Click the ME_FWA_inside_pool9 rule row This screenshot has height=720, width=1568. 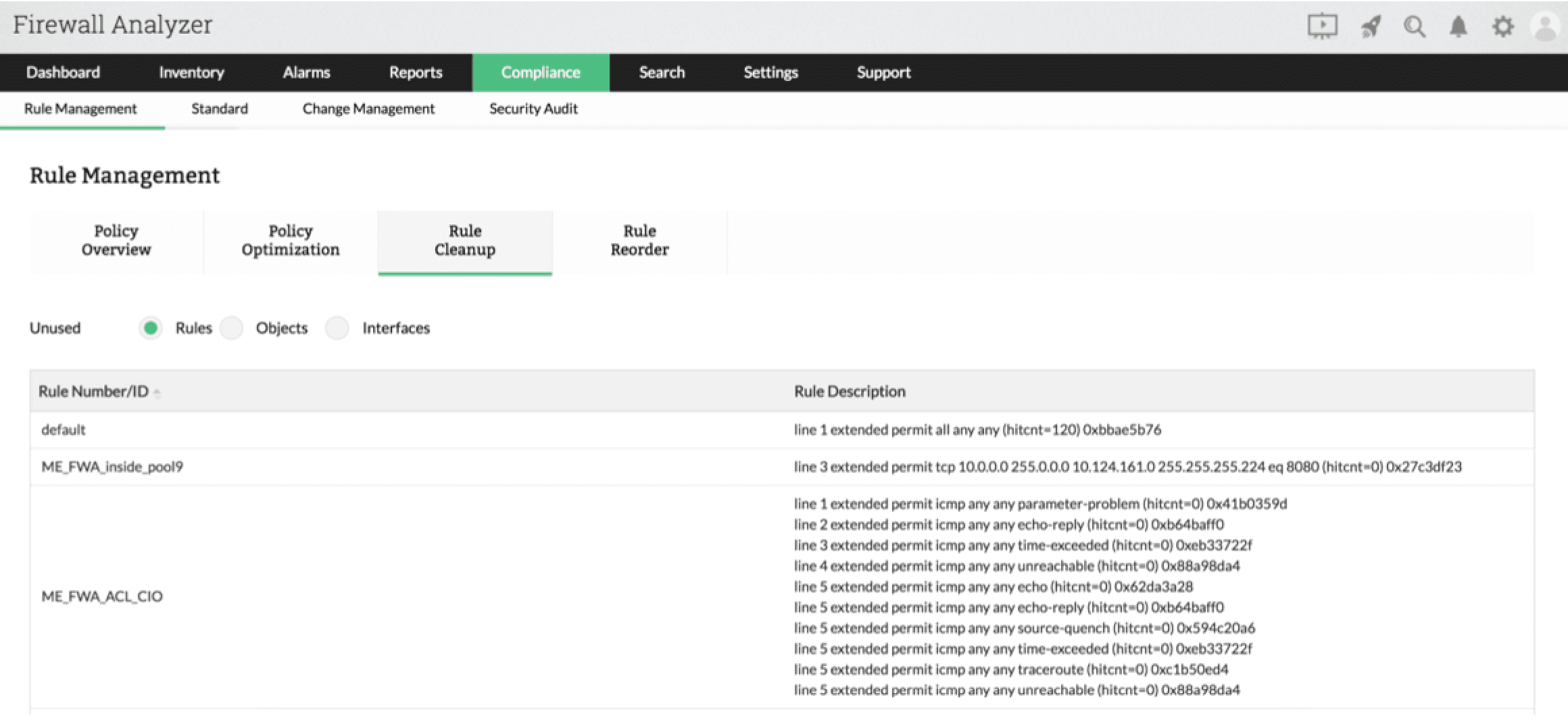(112, 467)
